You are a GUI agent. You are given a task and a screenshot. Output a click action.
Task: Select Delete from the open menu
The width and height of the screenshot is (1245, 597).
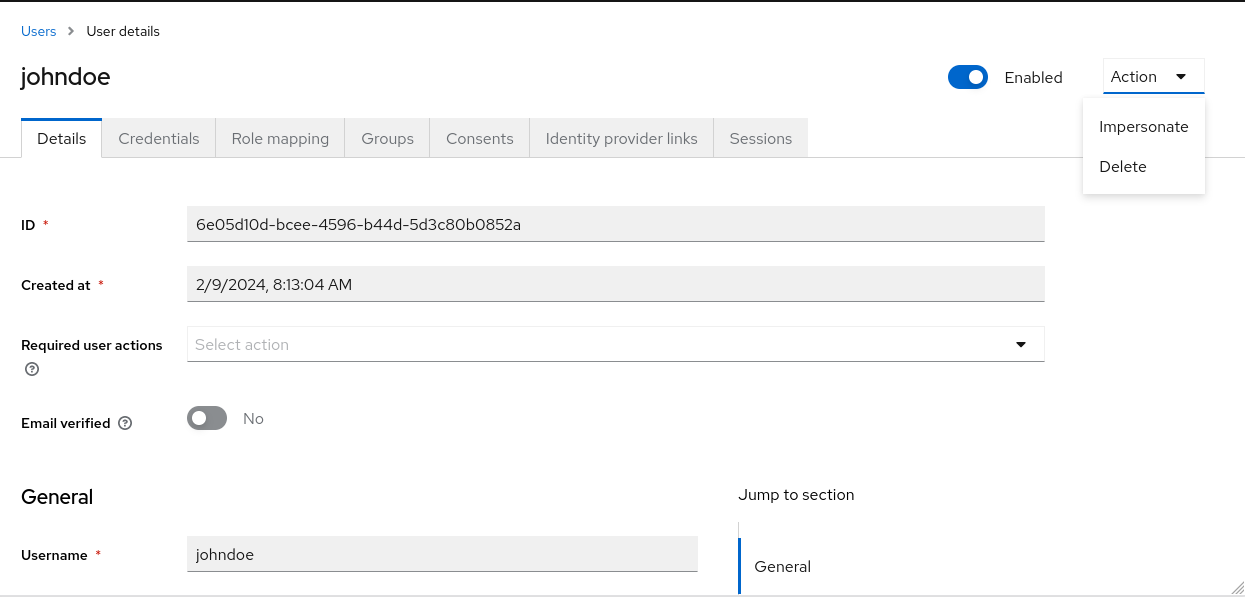(1122, 166)
